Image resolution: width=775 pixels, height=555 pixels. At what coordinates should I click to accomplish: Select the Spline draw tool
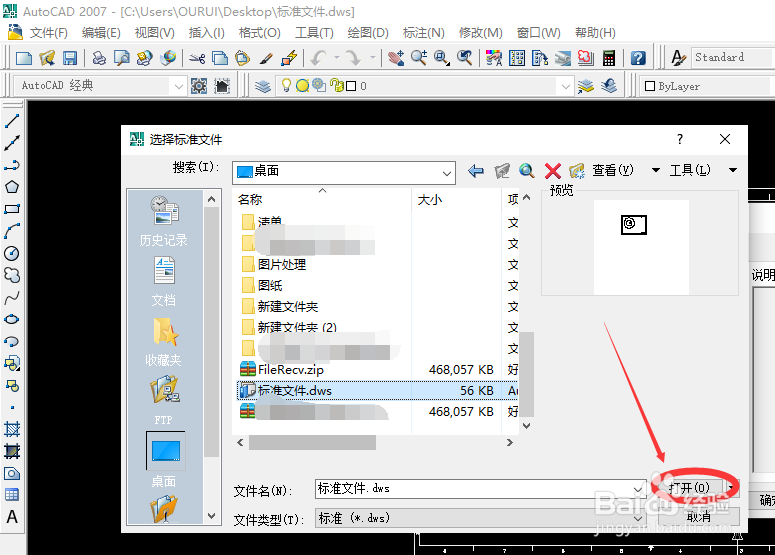click(x=12, y=298)
